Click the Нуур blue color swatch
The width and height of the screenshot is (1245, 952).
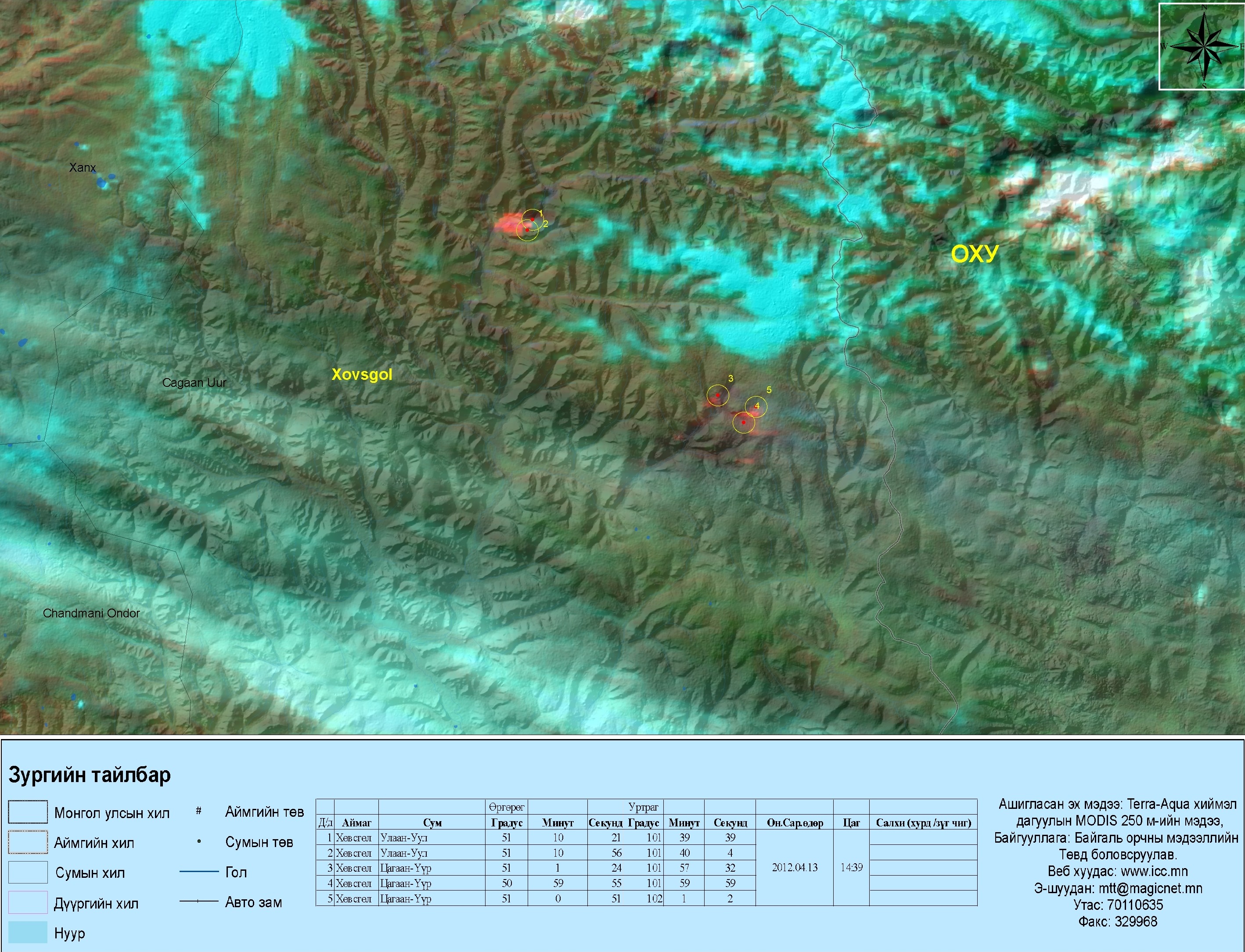28,933
